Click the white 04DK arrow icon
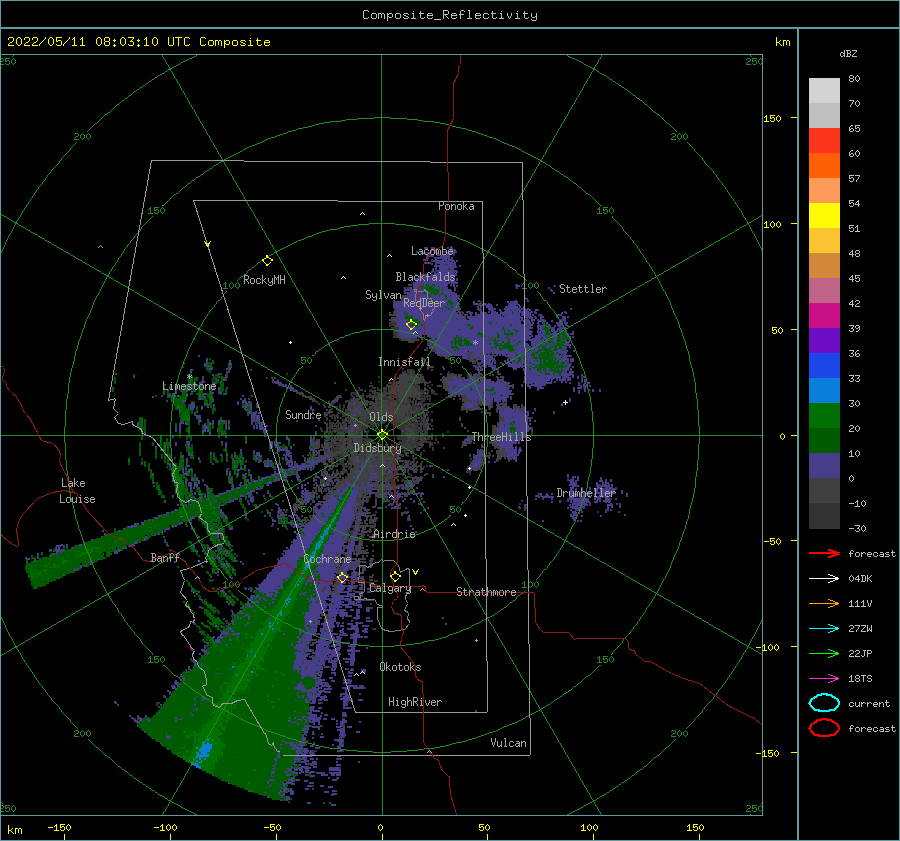The width and height of the screenshot is (900, 841). (x=824, y=579)
